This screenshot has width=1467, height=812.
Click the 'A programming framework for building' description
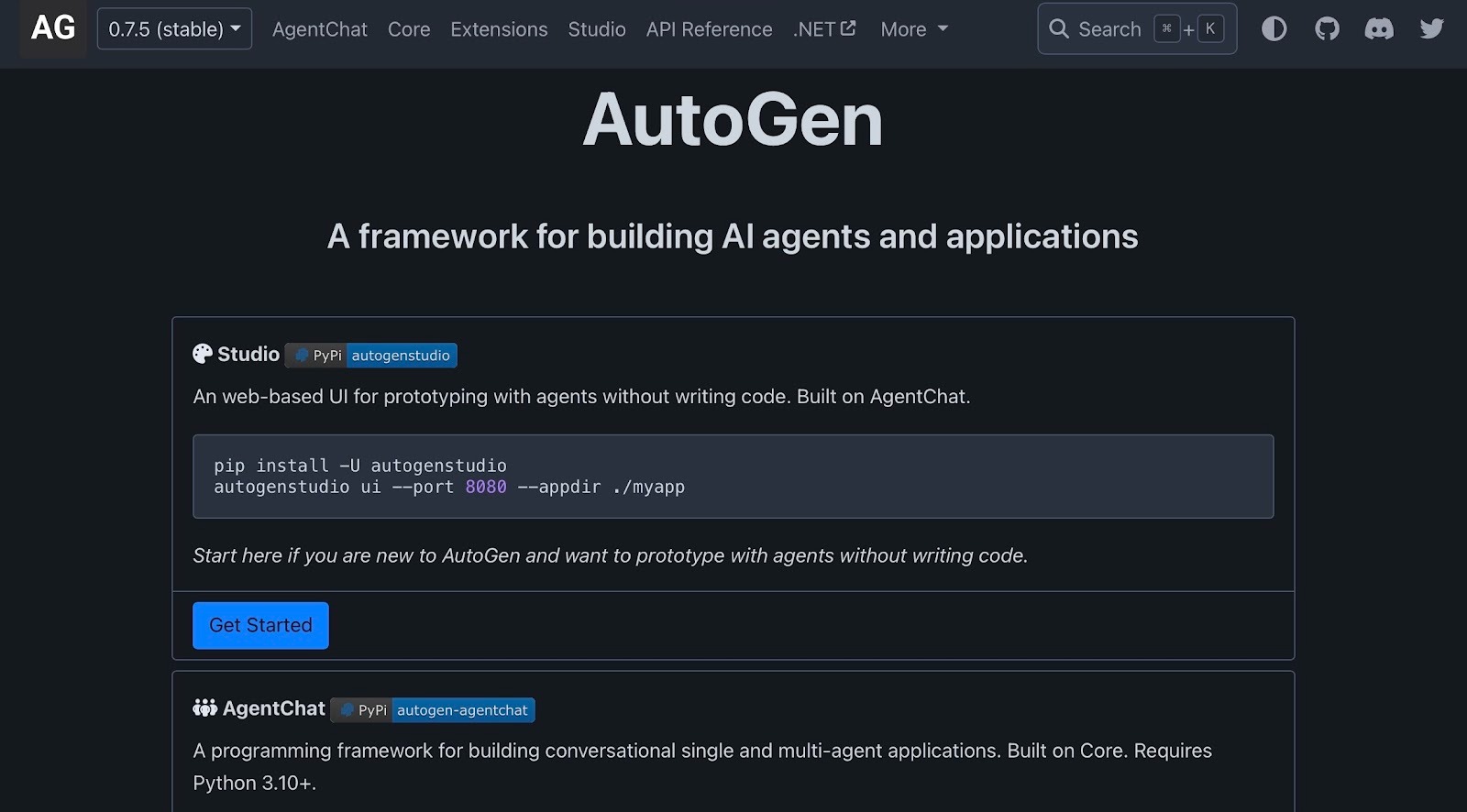point(702,766)
